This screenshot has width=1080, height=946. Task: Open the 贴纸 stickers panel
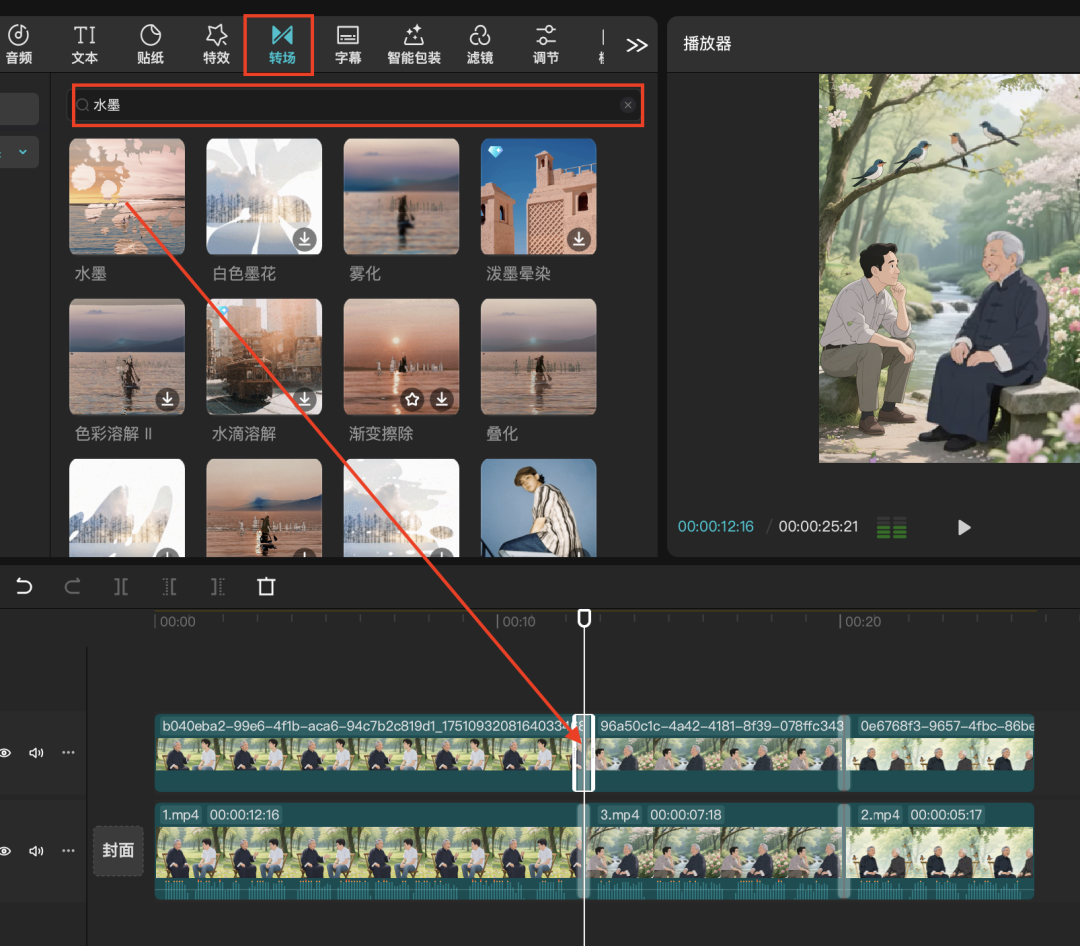click(150, 45)
